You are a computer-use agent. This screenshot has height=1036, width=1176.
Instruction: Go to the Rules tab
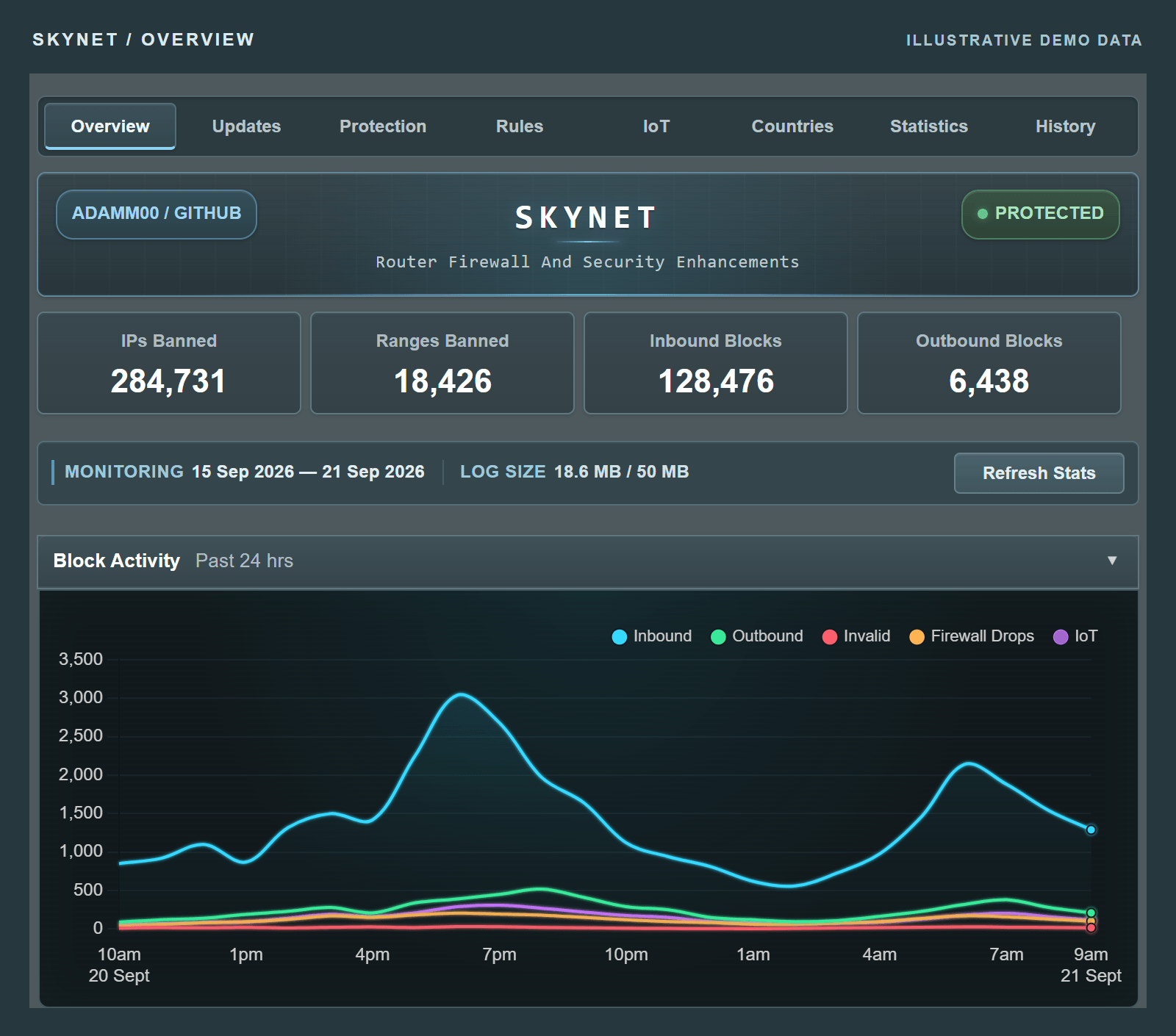520,126
